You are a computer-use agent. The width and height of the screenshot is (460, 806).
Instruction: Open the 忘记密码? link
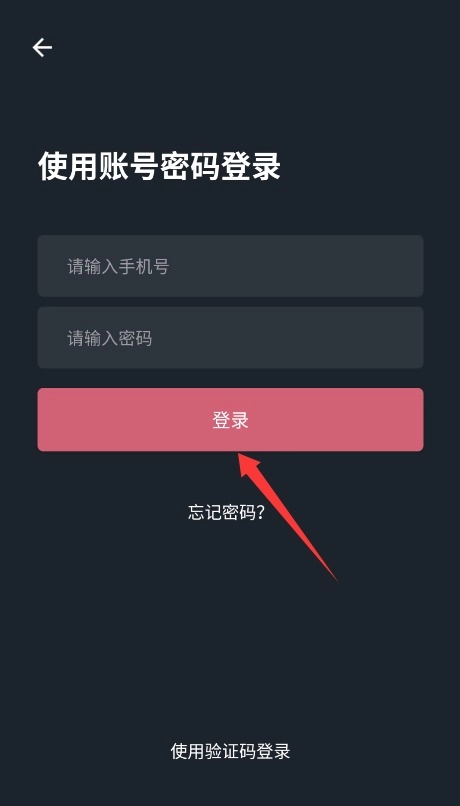click(226, 512)
